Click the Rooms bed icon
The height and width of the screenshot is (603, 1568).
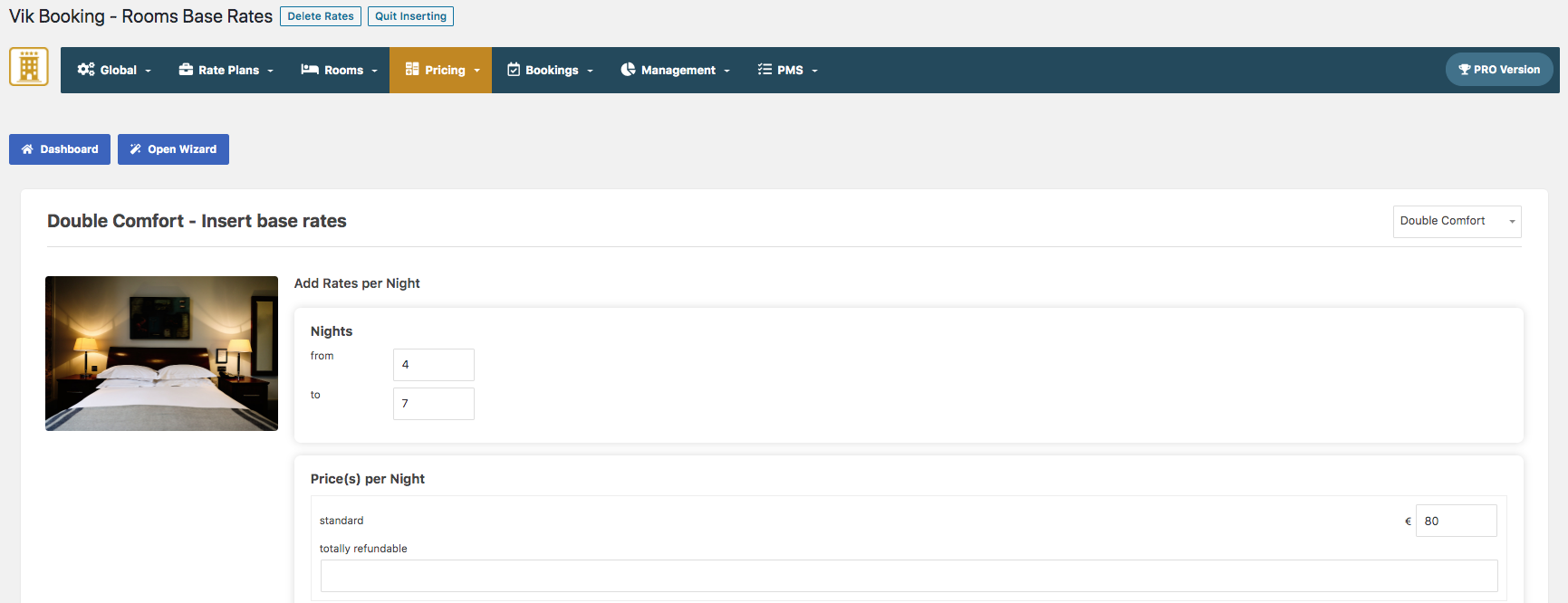[310, 69]
